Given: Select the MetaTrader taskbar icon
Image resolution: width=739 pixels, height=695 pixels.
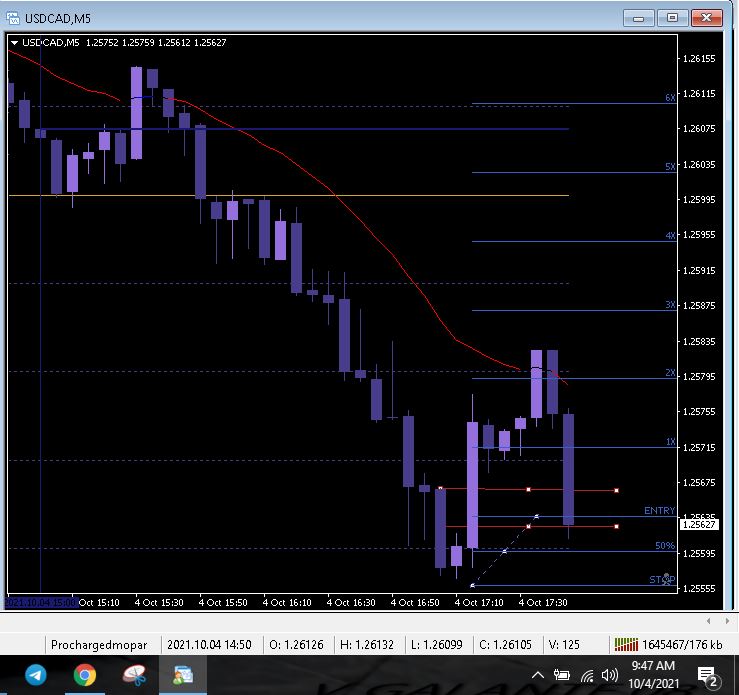Looking at the screenshot, I should [x=183, y=675].
